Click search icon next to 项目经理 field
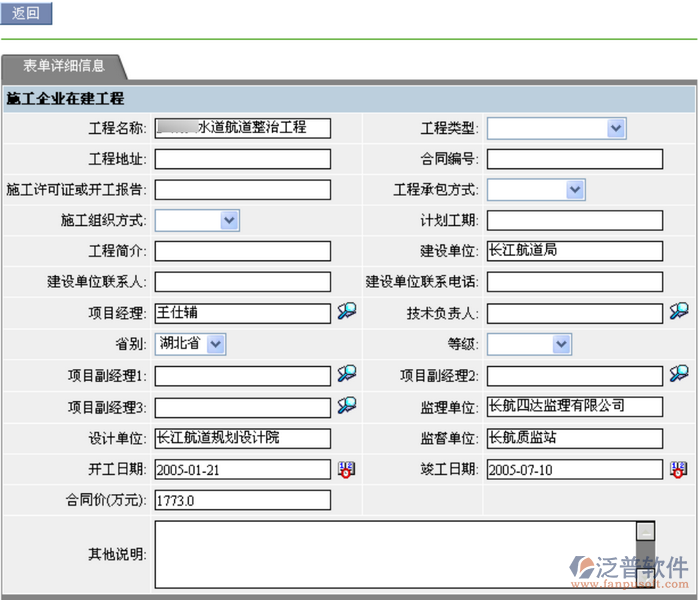This screenshot has width=699, height=600. click(x=347, y=312)
